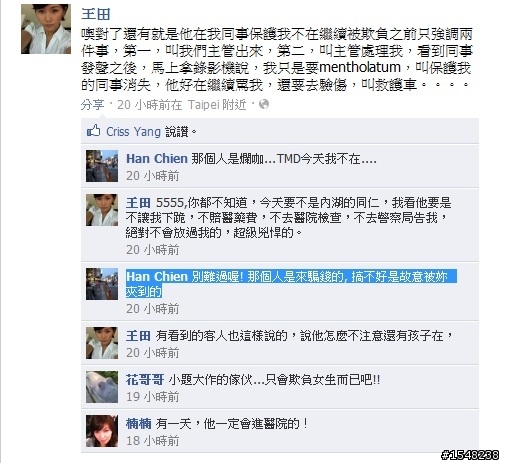Click Han Chien's name in highlighted comment
The height and width of the screenshot is (463, 506).
pos(157,277)
